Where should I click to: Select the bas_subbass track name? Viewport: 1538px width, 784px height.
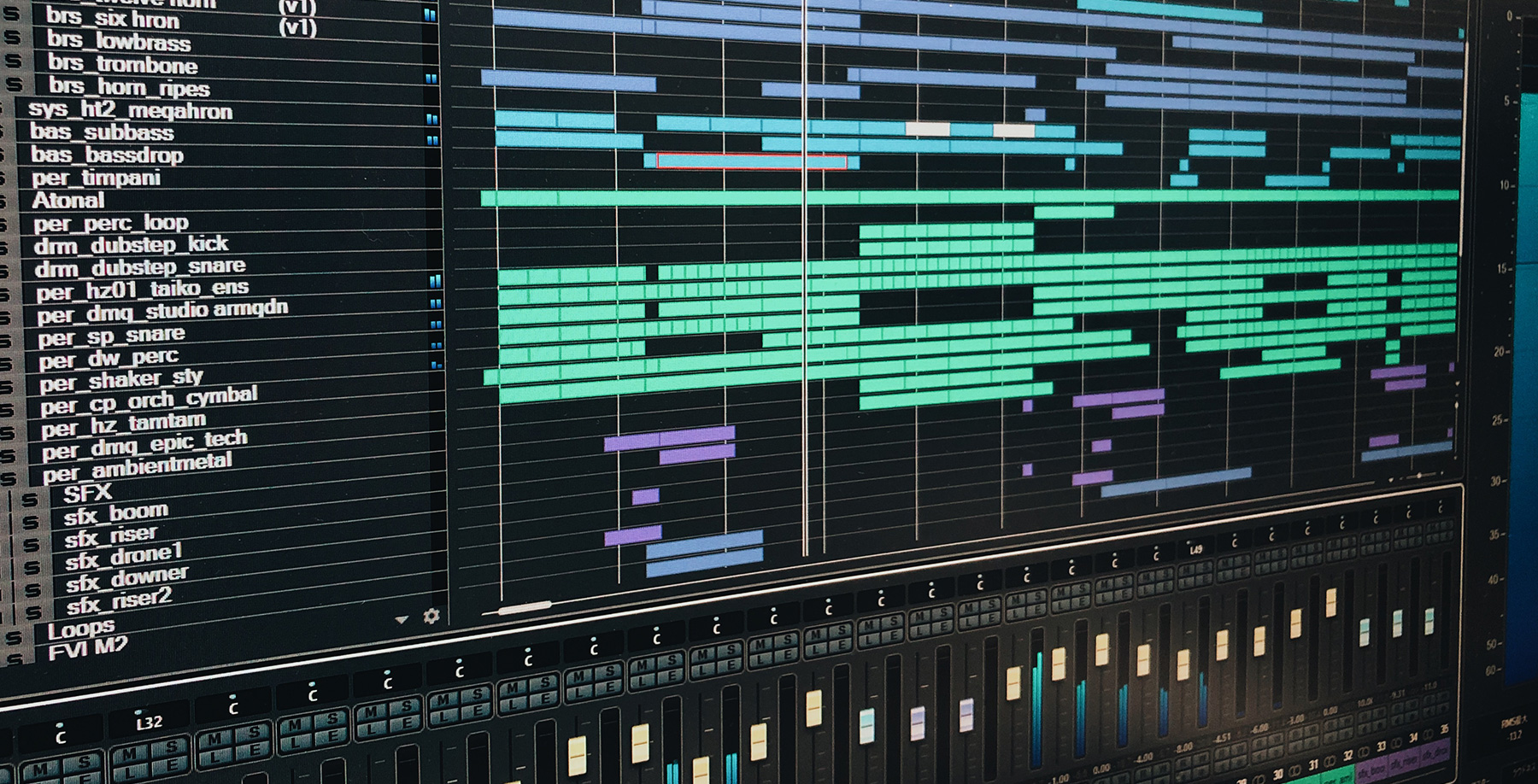pos(102,132)
